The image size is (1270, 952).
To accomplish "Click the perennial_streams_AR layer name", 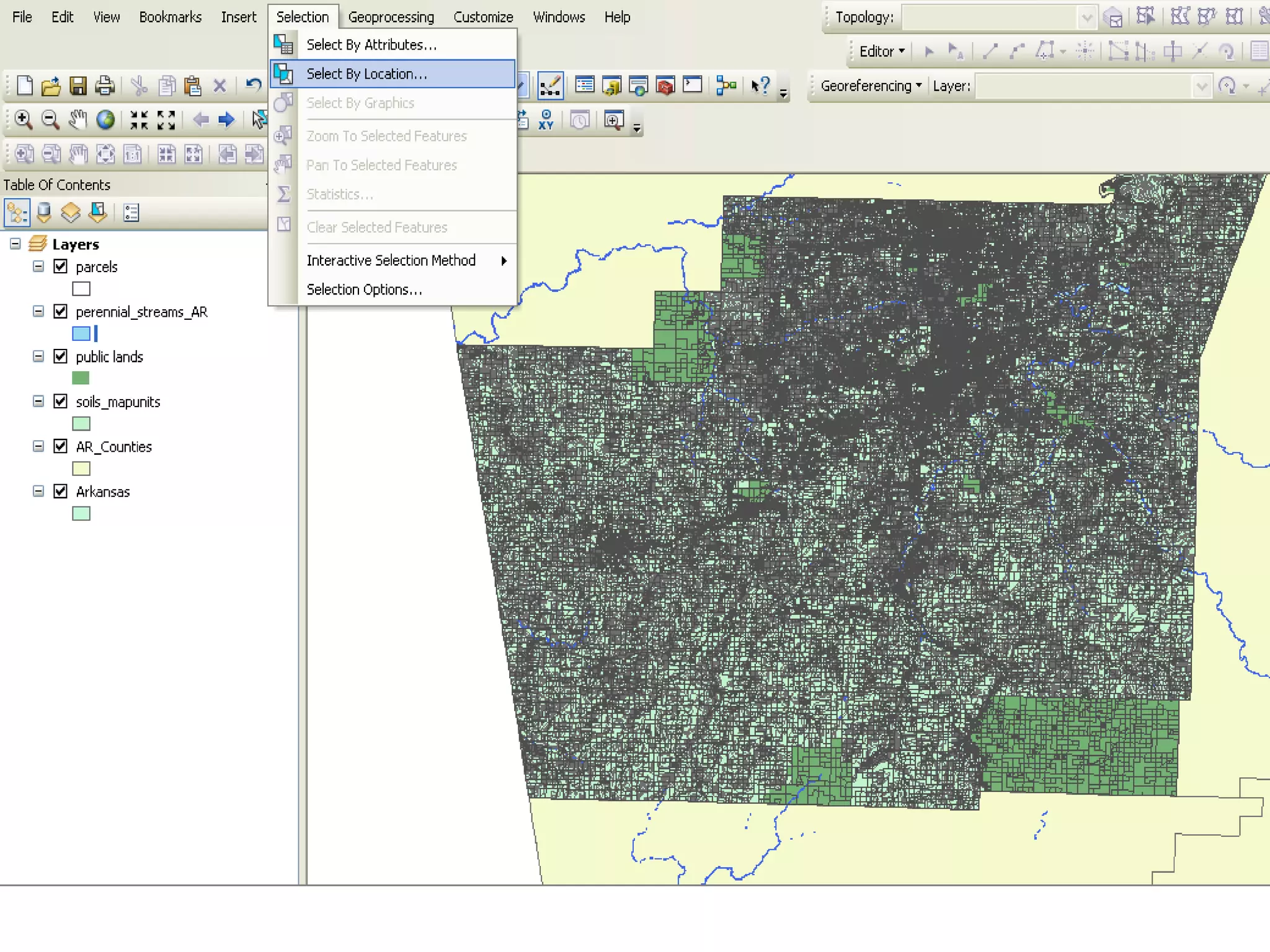I will tap(141, 312).
